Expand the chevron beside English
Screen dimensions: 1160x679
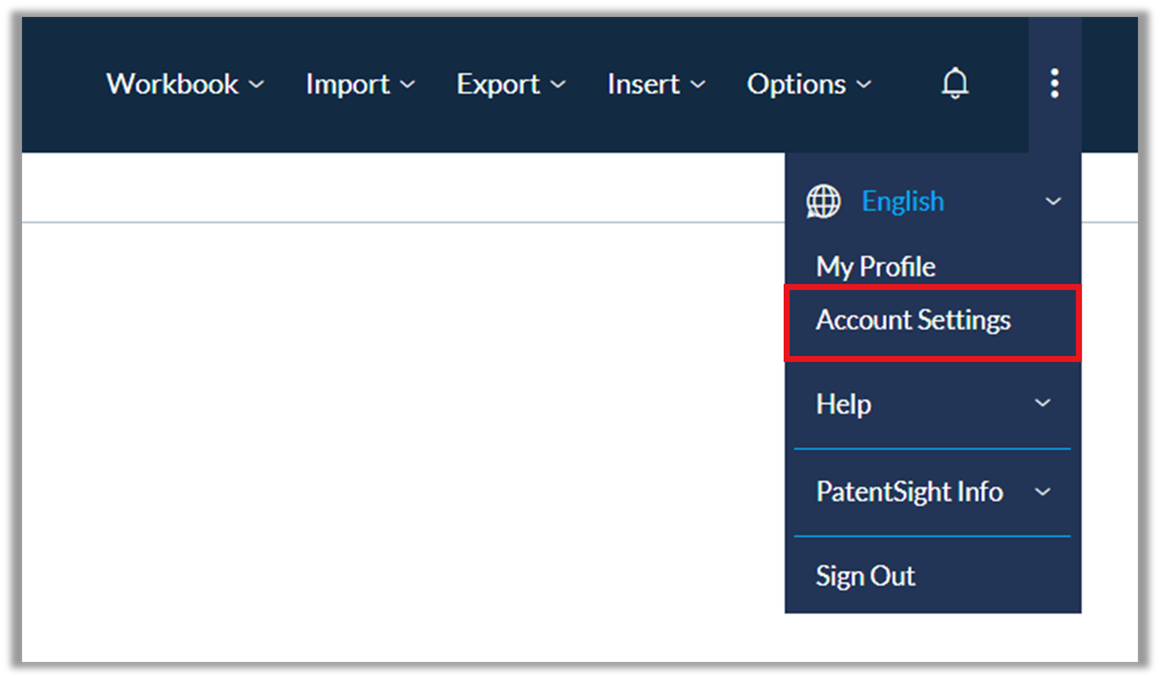(x=1052, y=202)
